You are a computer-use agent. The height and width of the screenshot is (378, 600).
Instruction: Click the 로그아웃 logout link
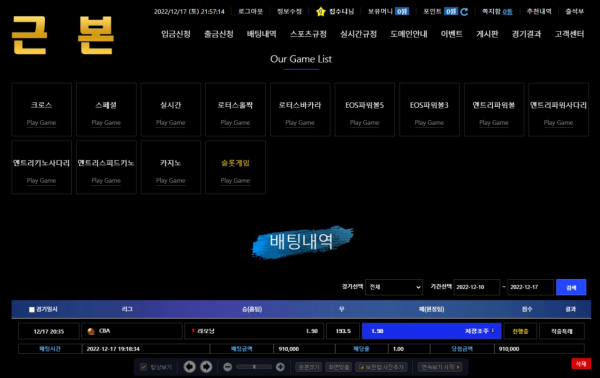pyautogui.click(x=251, y=11)
